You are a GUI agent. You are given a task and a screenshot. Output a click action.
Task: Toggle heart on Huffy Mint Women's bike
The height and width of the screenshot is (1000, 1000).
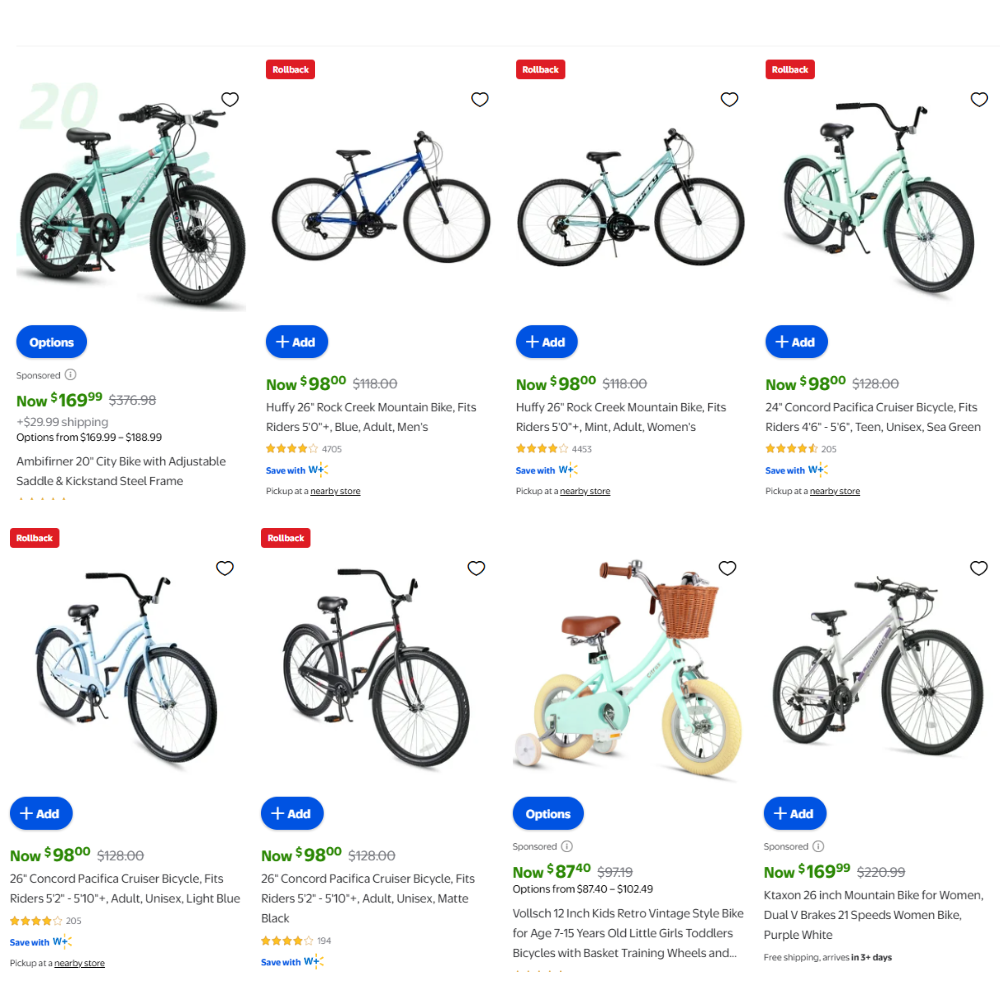click(729, 99)
